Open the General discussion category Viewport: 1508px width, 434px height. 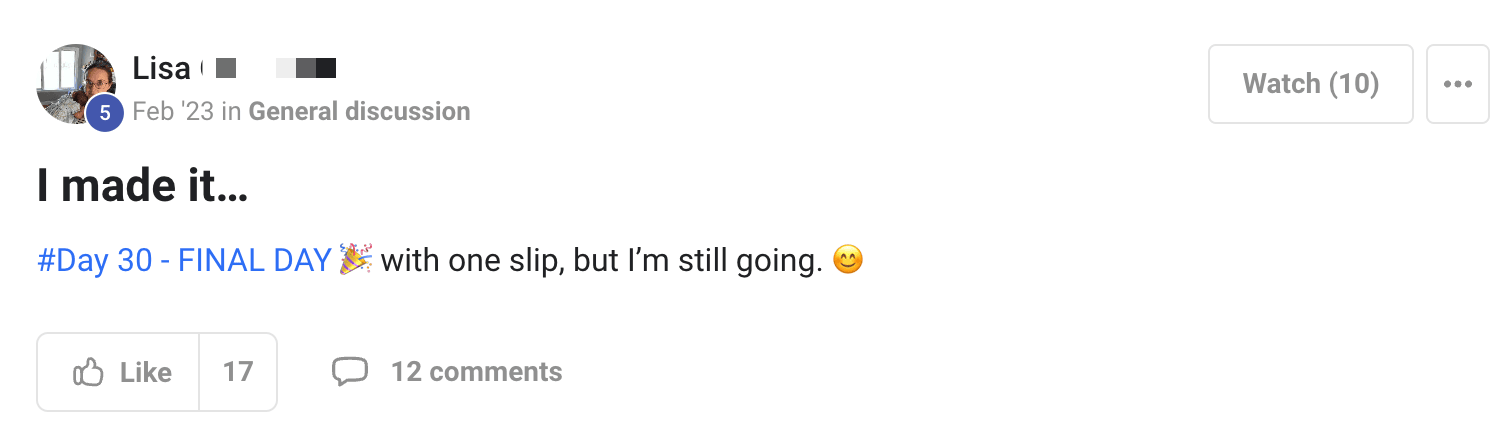click(359, 111)
